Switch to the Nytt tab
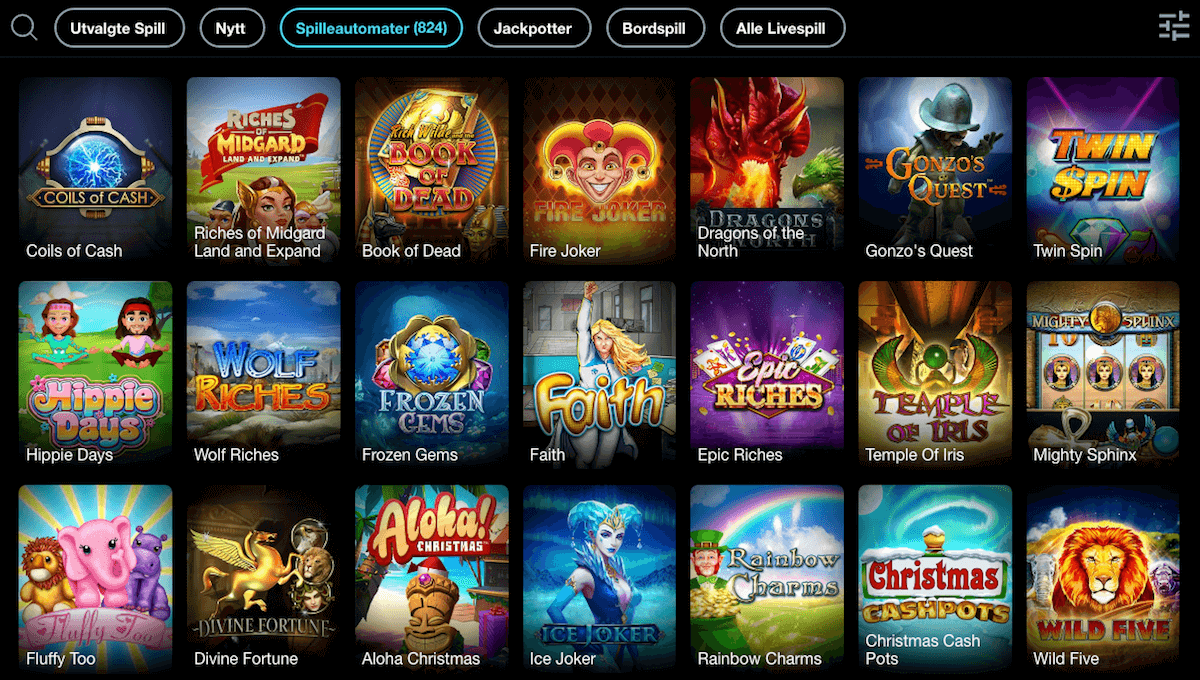This screenshot has height=680, width=1200. click(231, 29)
